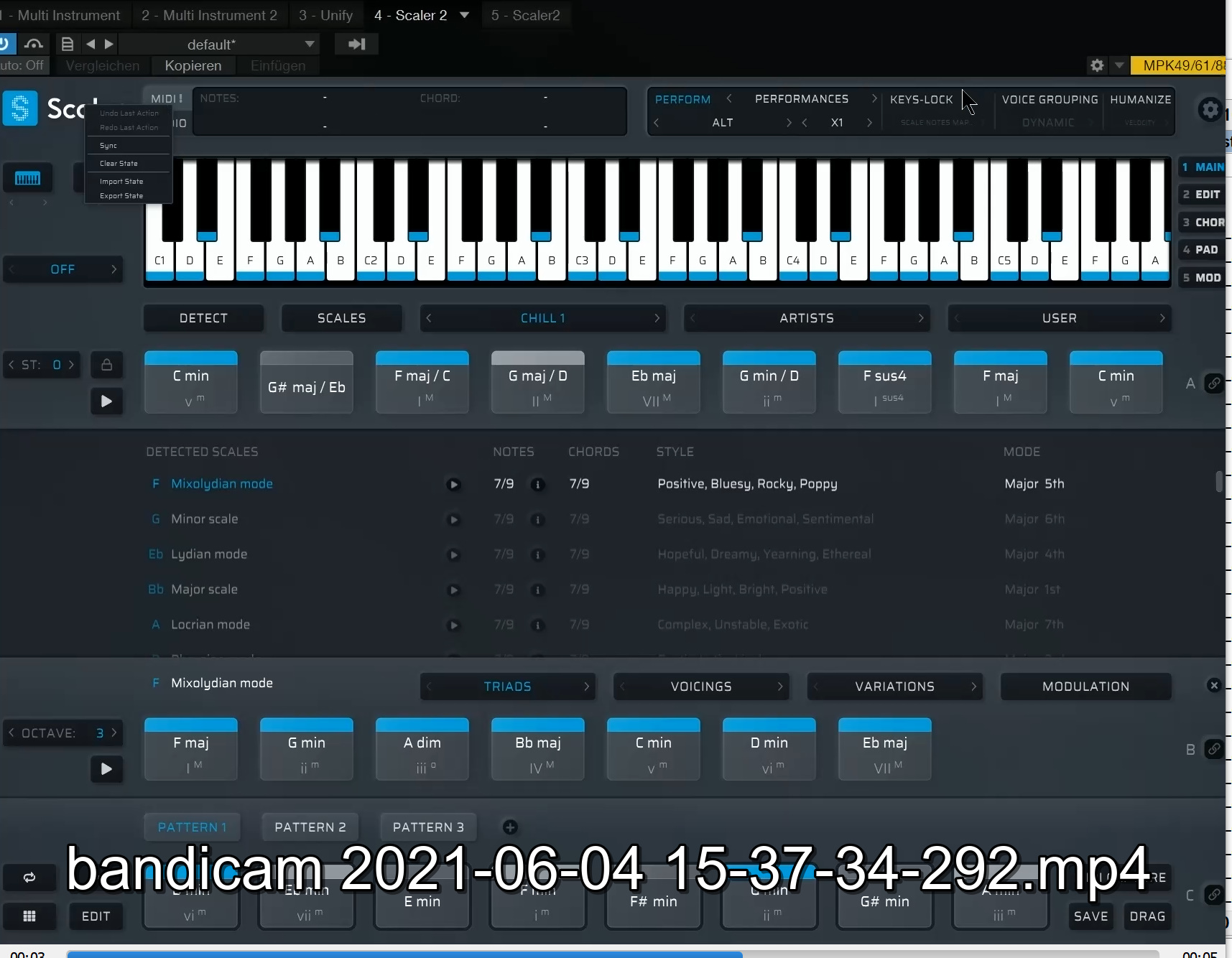Click the DETECT button
This screenshot has width=1232, height=958.
(203, 318)
